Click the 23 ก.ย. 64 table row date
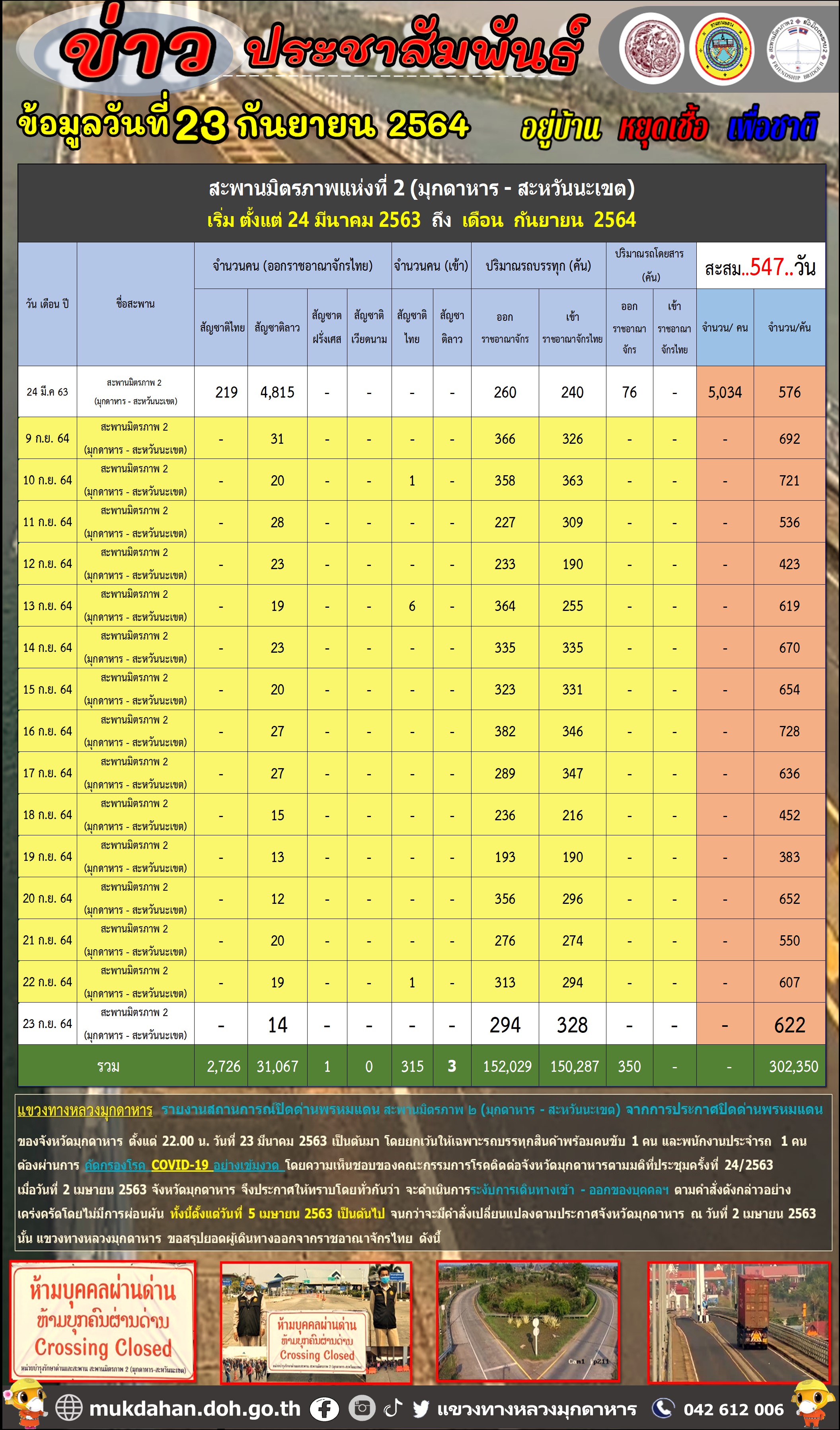This screenshot has width=840, height=1430. [x=47, y=1024]
